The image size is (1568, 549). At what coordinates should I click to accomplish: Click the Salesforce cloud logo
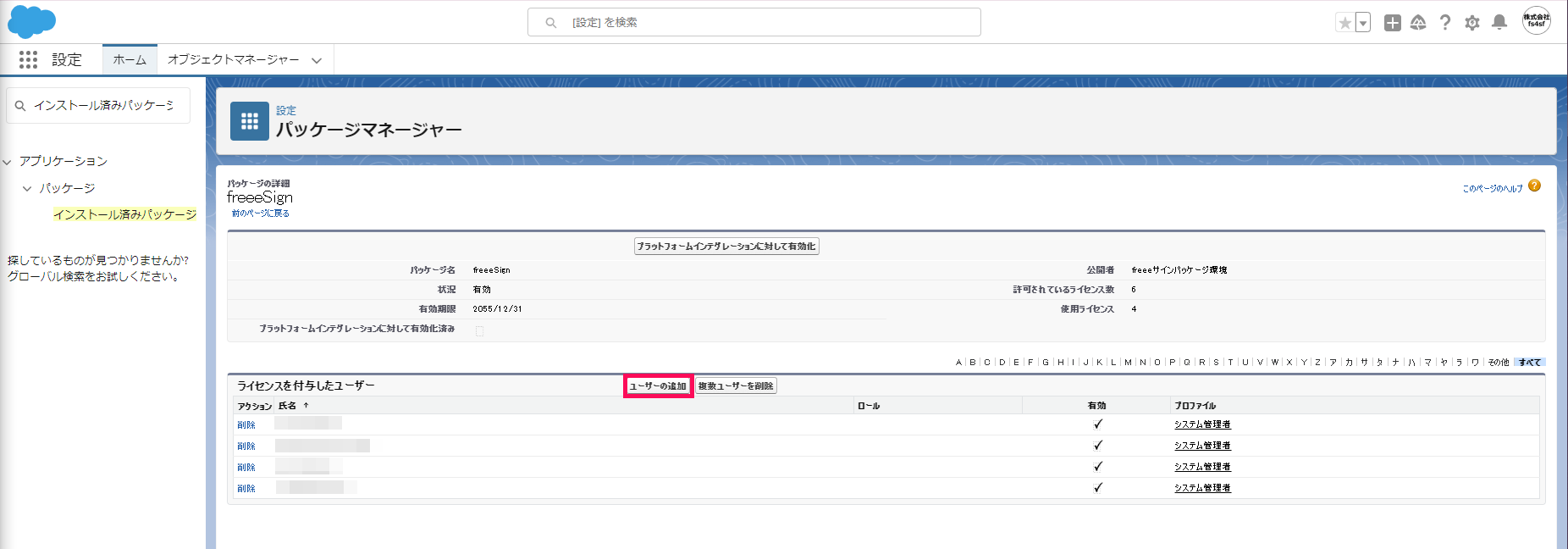tap(31, 22)
